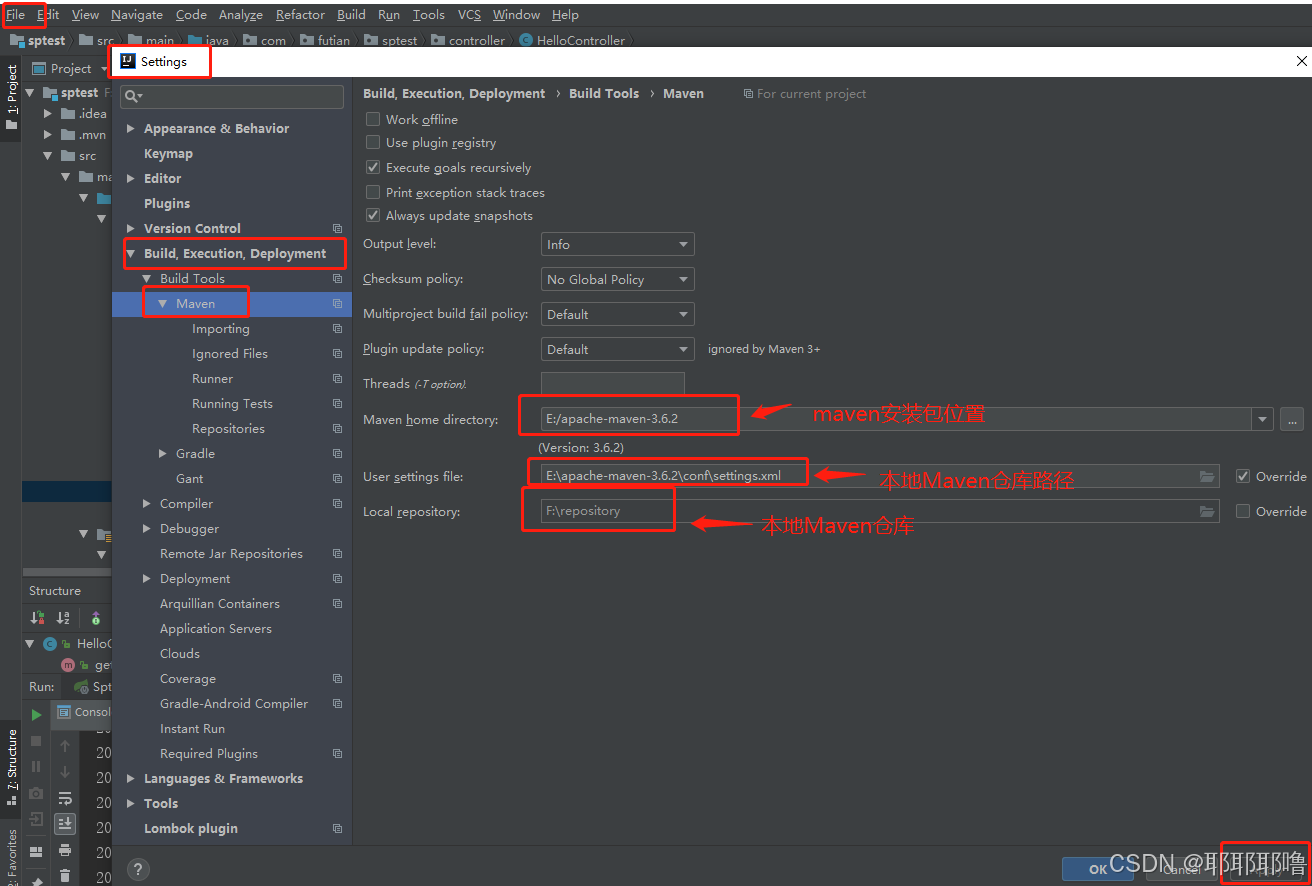Image resolution: width=1312 pixels, height=886 pixels.
Task: Click the Pause icon in Run panel
Action: coord(36,767)
